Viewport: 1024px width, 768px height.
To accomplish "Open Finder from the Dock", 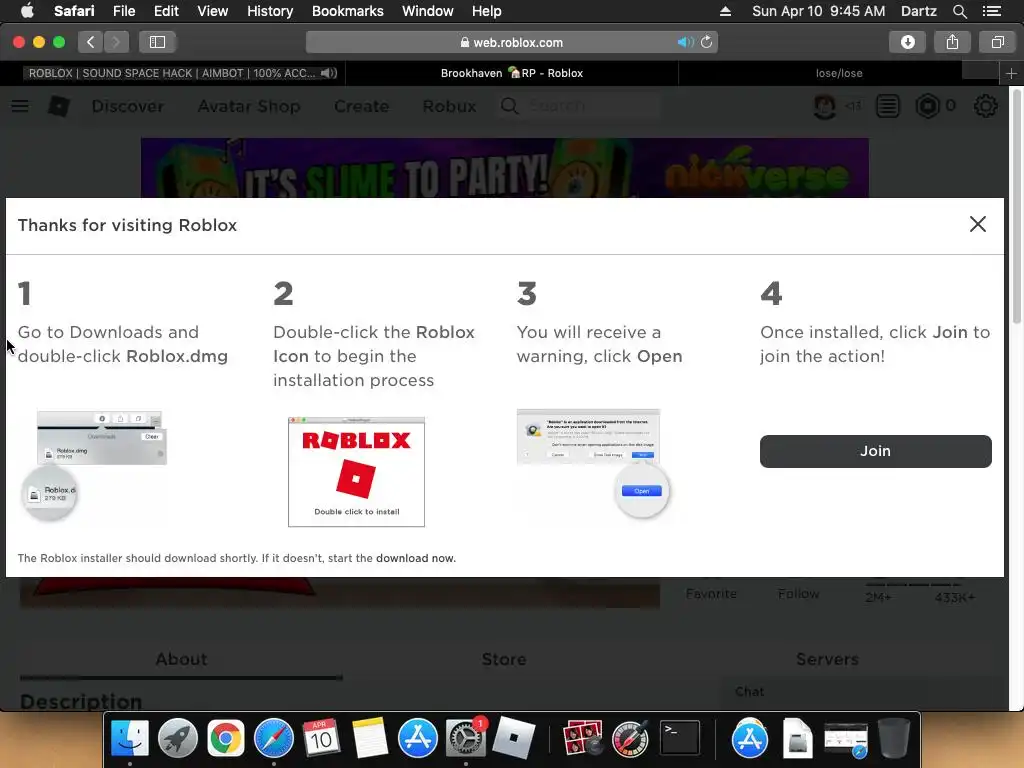I will click(129, 739).
